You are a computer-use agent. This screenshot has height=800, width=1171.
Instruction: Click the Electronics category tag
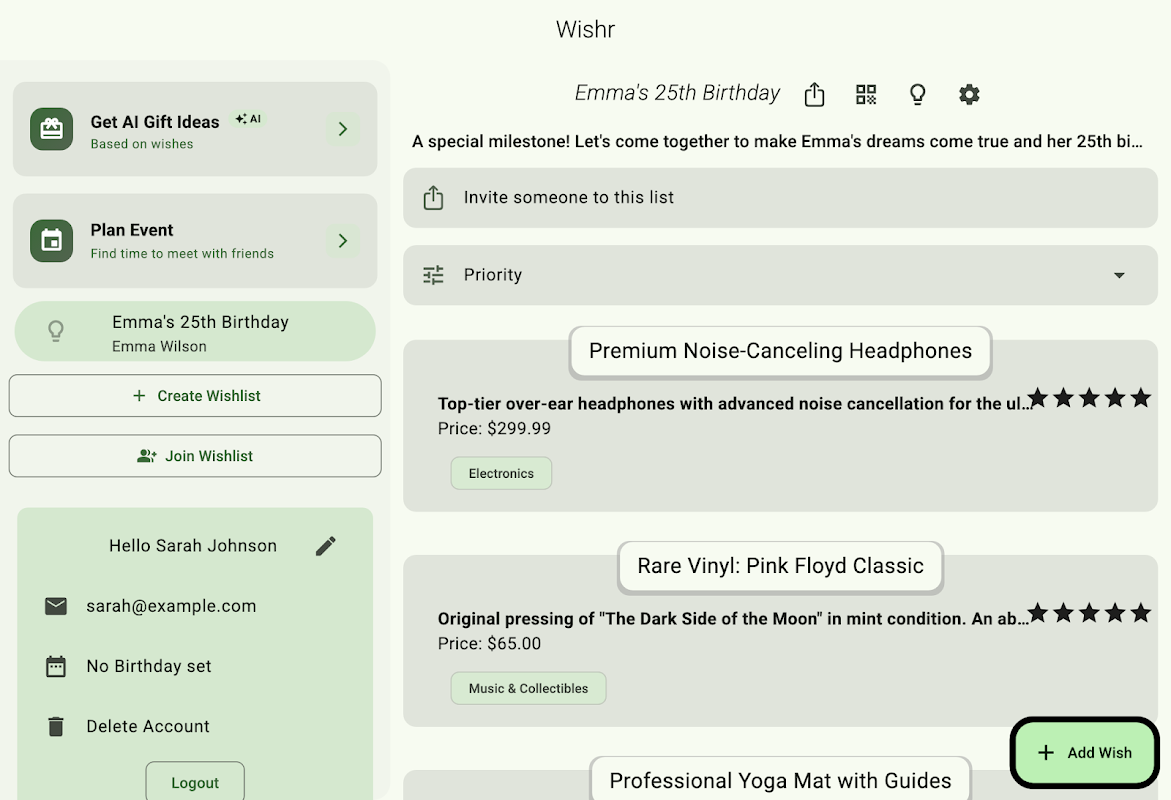[x=501, y=474]
